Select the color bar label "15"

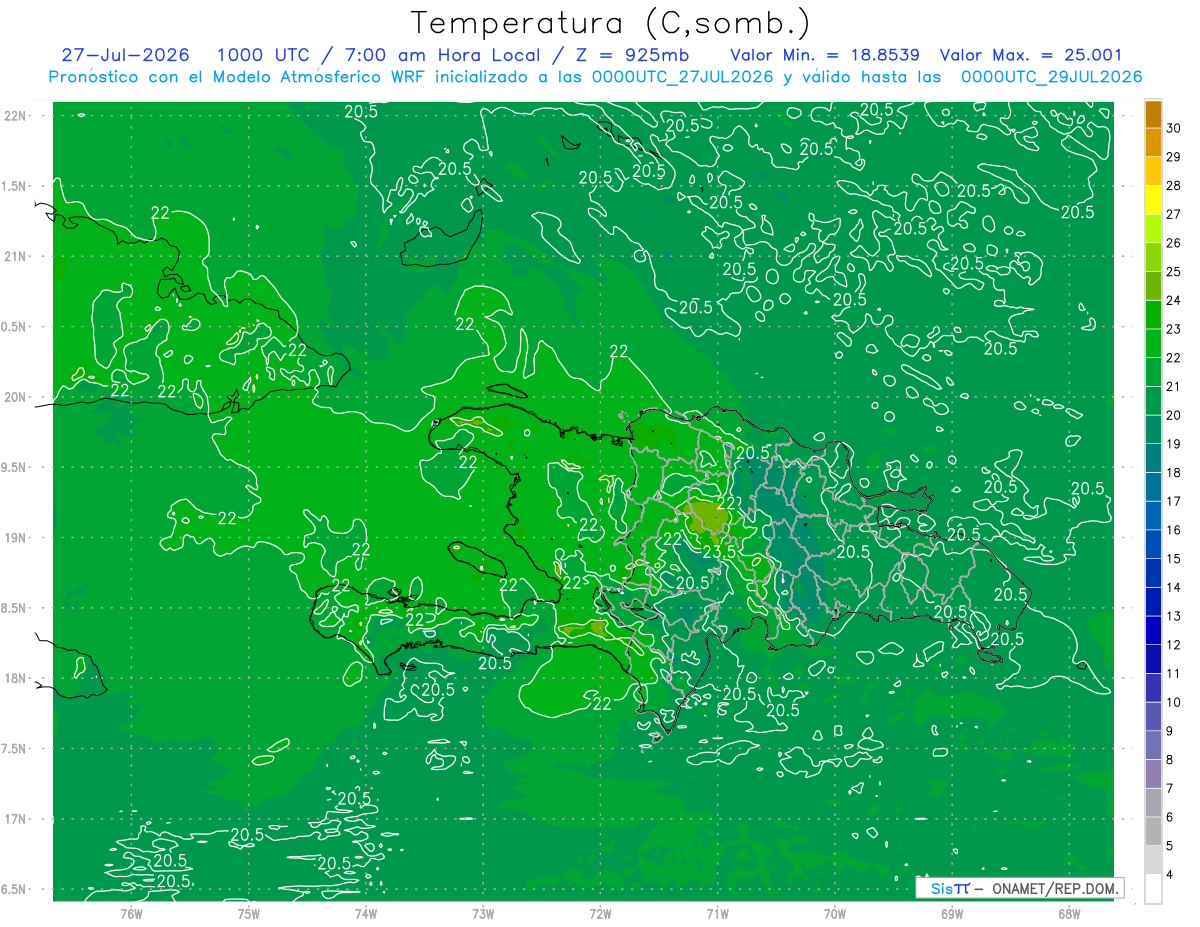coord(1175,558)
